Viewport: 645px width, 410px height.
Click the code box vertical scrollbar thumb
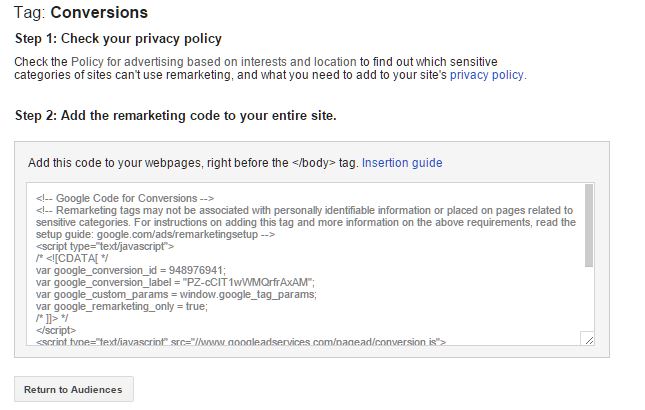click(589, 225)
